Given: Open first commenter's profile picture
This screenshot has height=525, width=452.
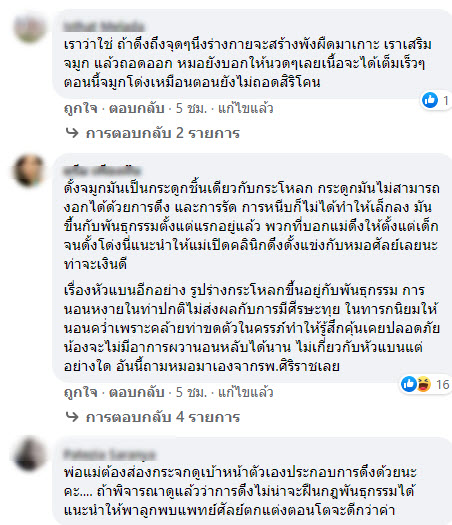Looking at the screenshot, I should click(29, 27).
